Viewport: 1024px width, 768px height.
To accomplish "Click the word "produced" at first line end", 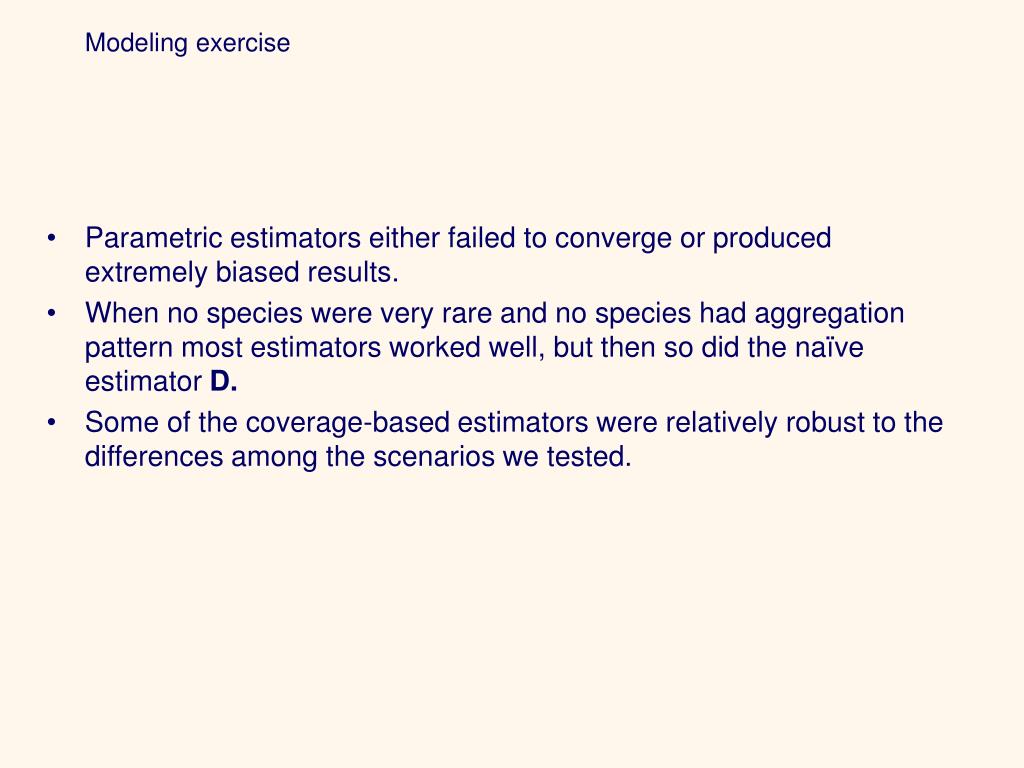I will point(771,238).
